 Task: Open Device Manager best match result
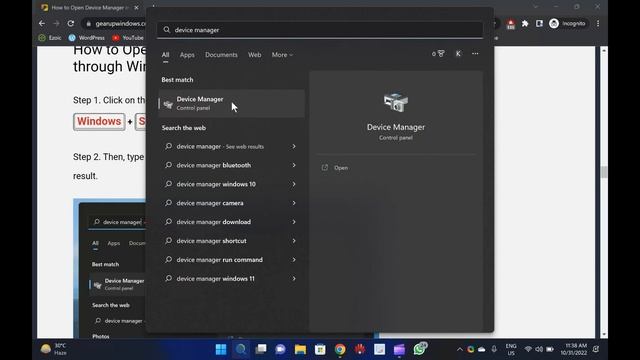pyautogui.click(x=231, y=104)
